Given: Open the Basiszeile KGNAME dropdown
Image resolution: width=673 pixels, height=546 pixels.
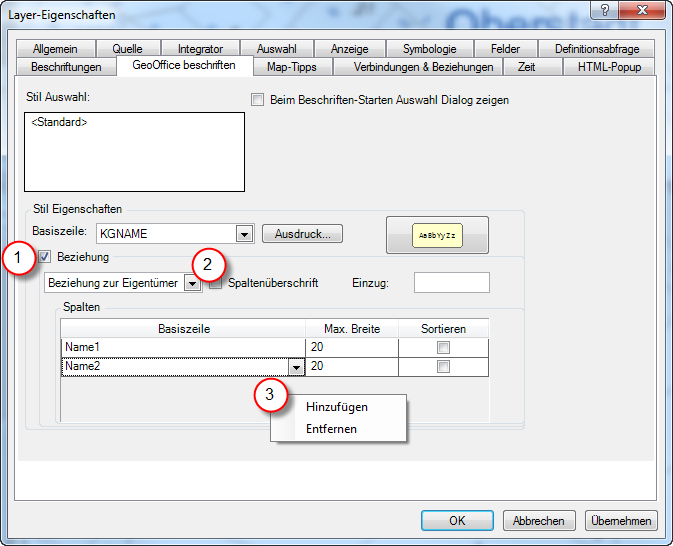Looking at the screenshot, I should tap(243, 234).
